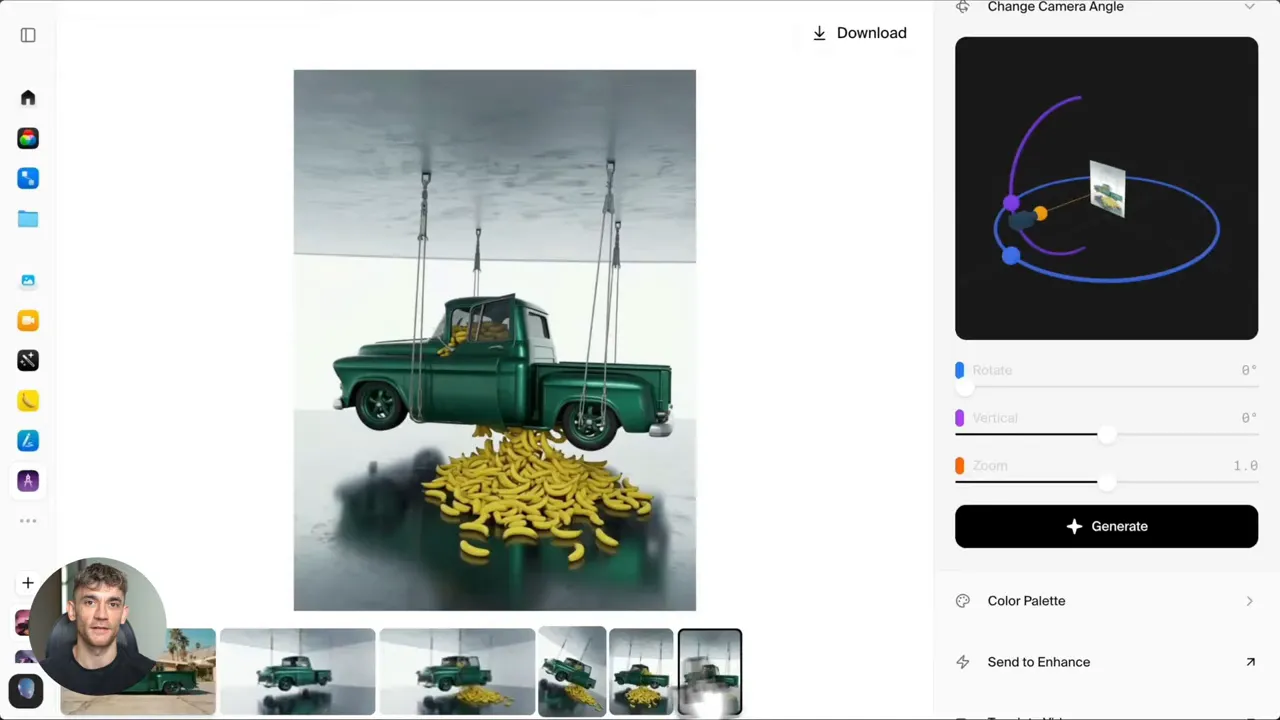Go to Home in the sidebar
The width and height of the screenshot is (1280, 720).
point(28,98)
